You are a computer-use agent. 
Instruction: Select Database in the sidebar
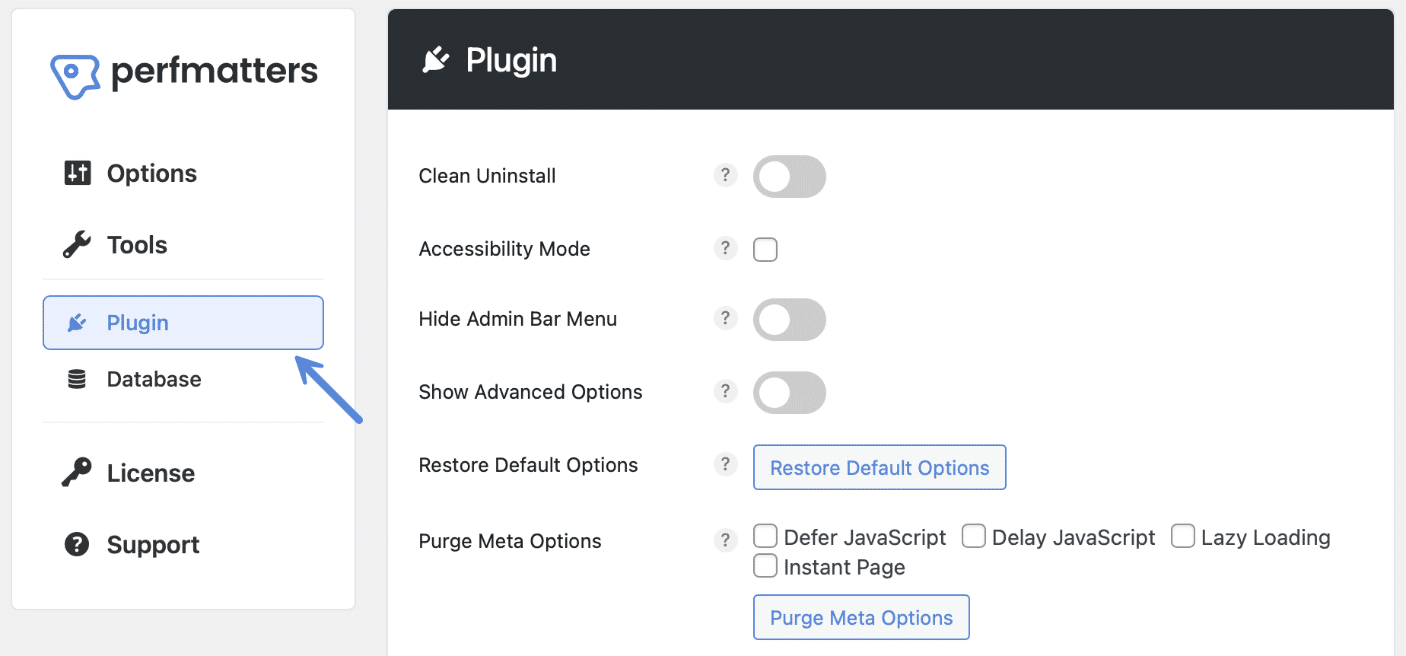click(153, 379)
